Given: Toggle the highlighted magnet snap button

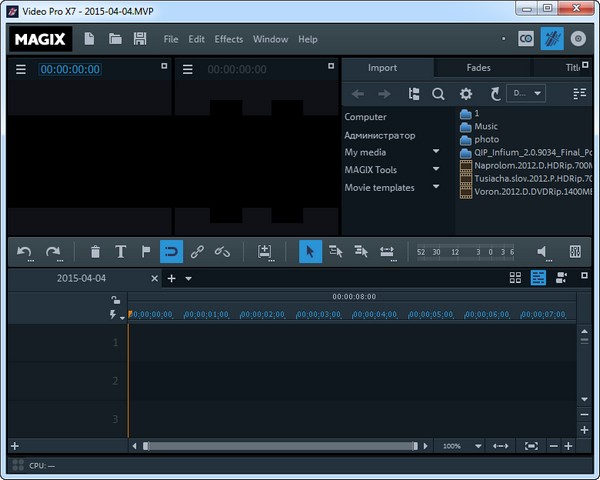Looking at the screenshot, I should pyautogui.click(x=171, y=252).
